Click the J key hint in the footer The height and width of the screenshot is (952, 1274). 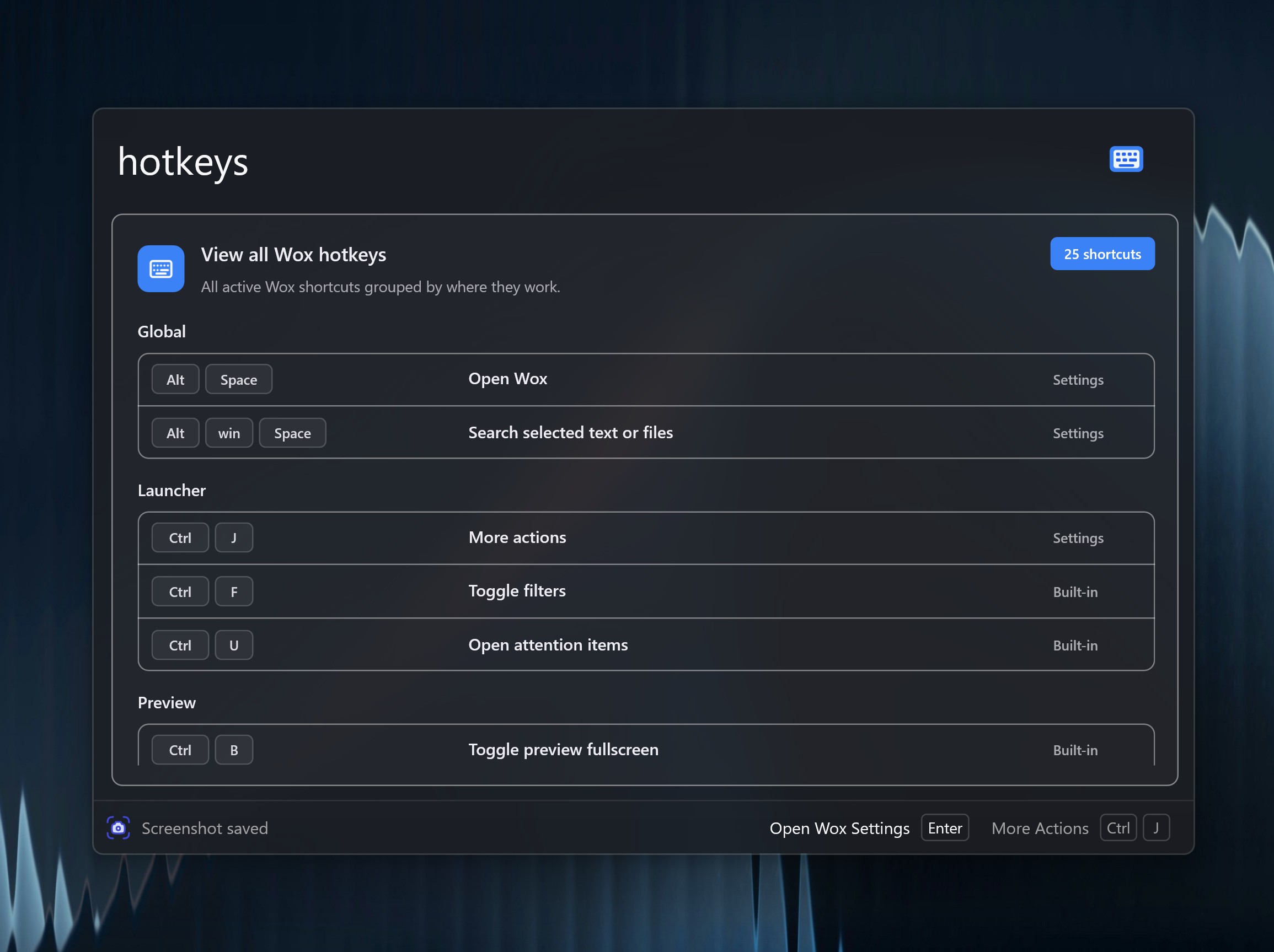1156,827
